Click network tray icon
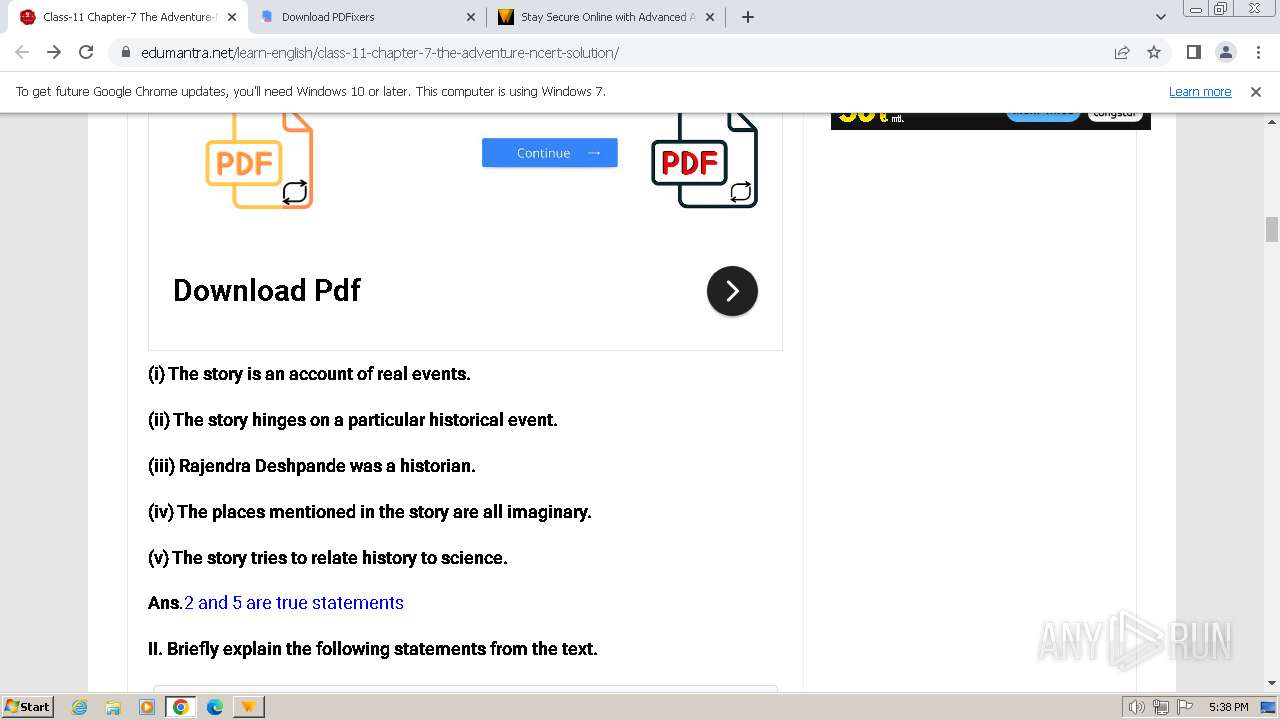1280x720 pixels. tap(1161, 707)
